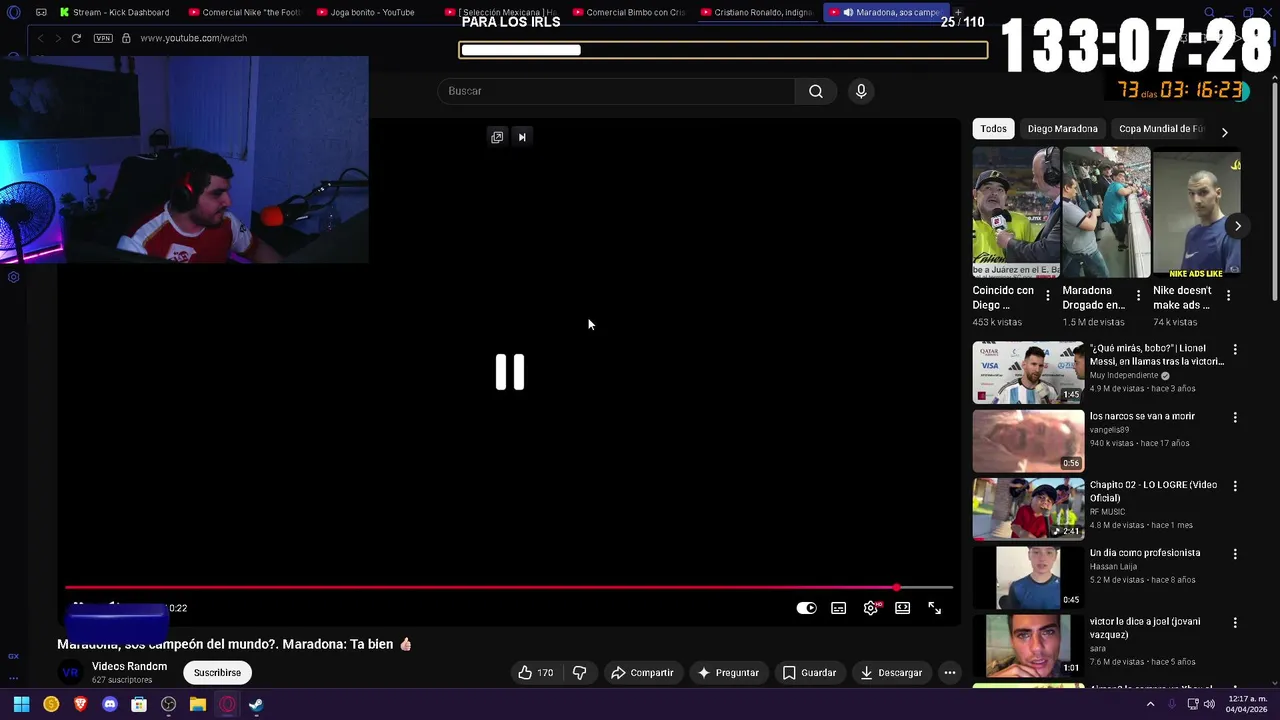Like the video with thumbs-up button
1280x720 pixels.
coord(536,673)
